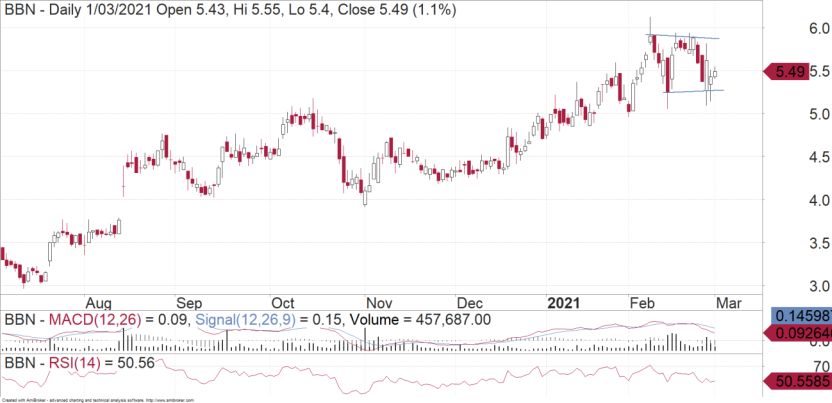Click the BBN Daily chart title text
Image resolution: width=832 pixels, height=403 pixels.
click(x=230, y=10)
